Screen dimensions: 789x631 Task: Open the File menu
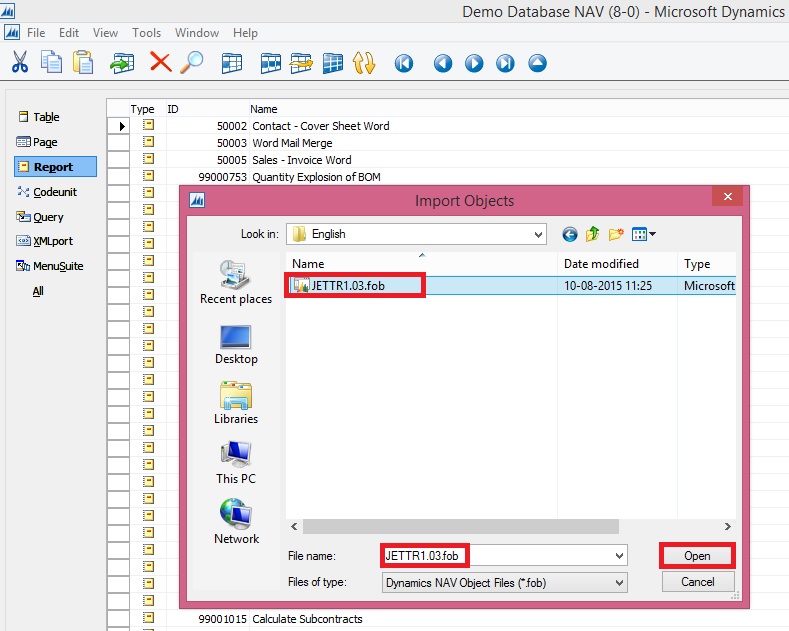pyautogui.click(x=36, y=33)
